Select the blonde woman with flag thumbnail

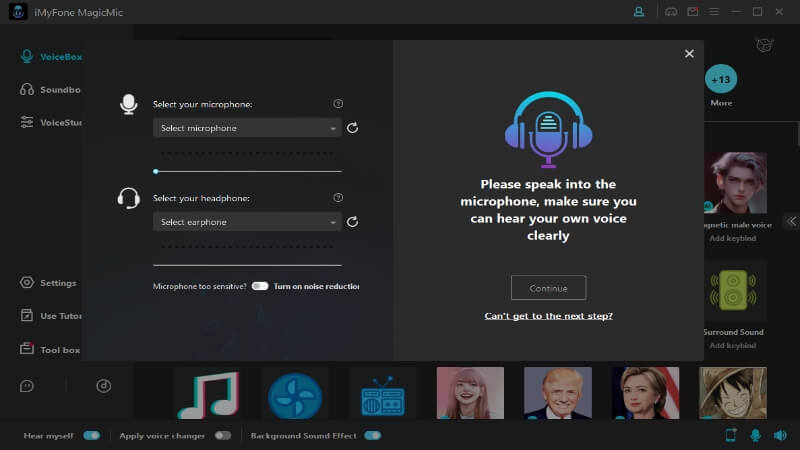coord(645,393)
